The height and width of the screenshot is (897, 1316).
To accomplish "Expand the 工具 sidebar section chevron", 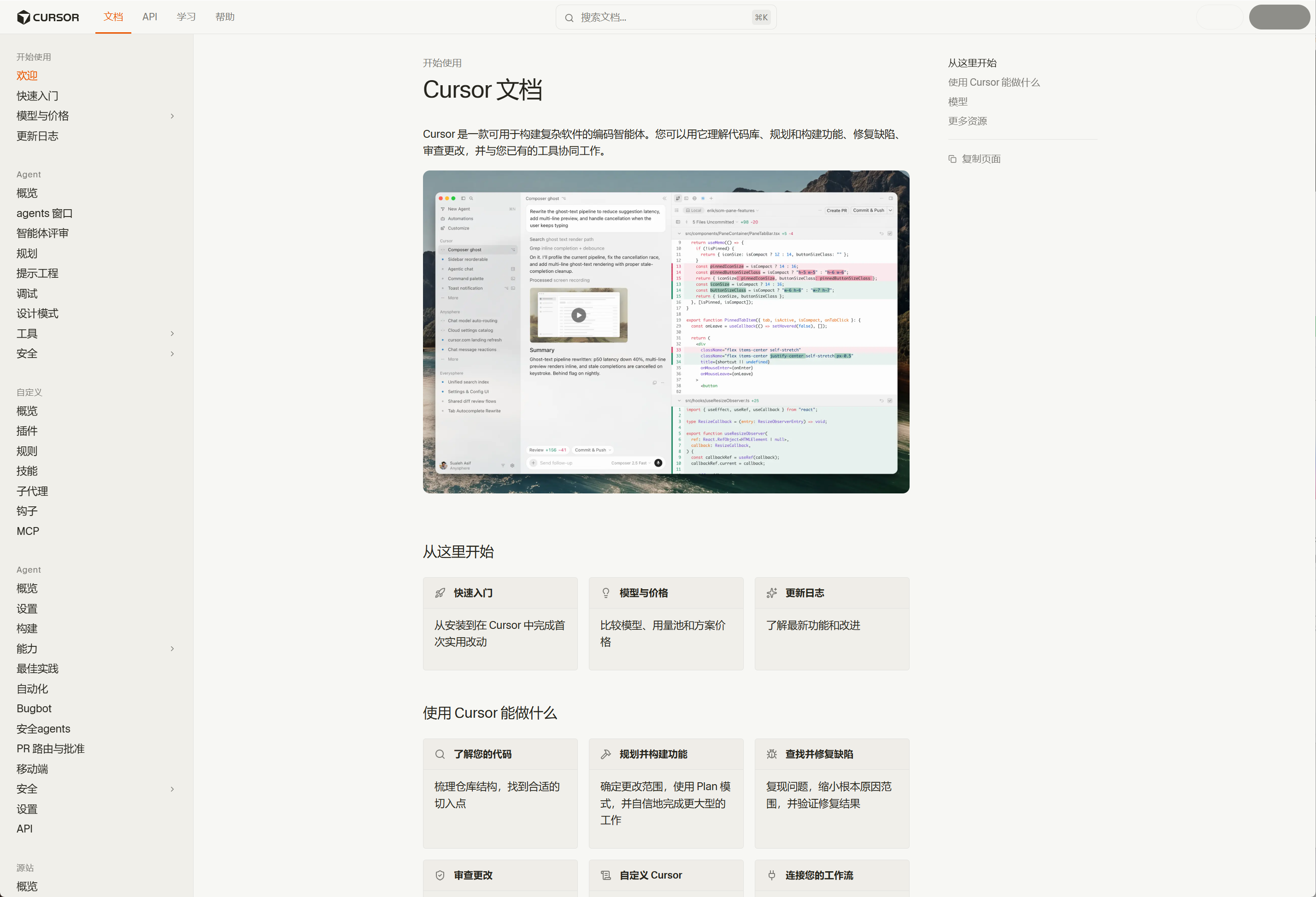I will click(172, 334).
